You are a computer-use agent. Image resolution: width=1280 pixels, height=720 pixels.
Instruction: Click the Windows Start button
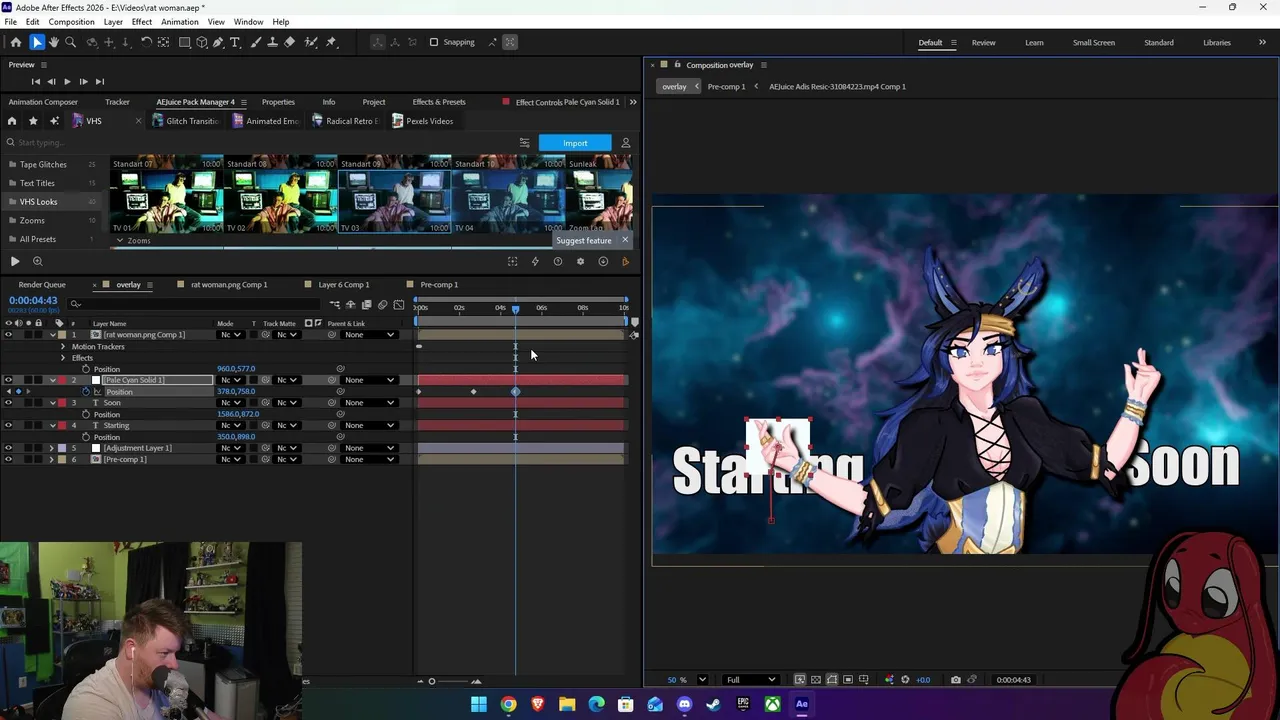click(x=479, y=704)
